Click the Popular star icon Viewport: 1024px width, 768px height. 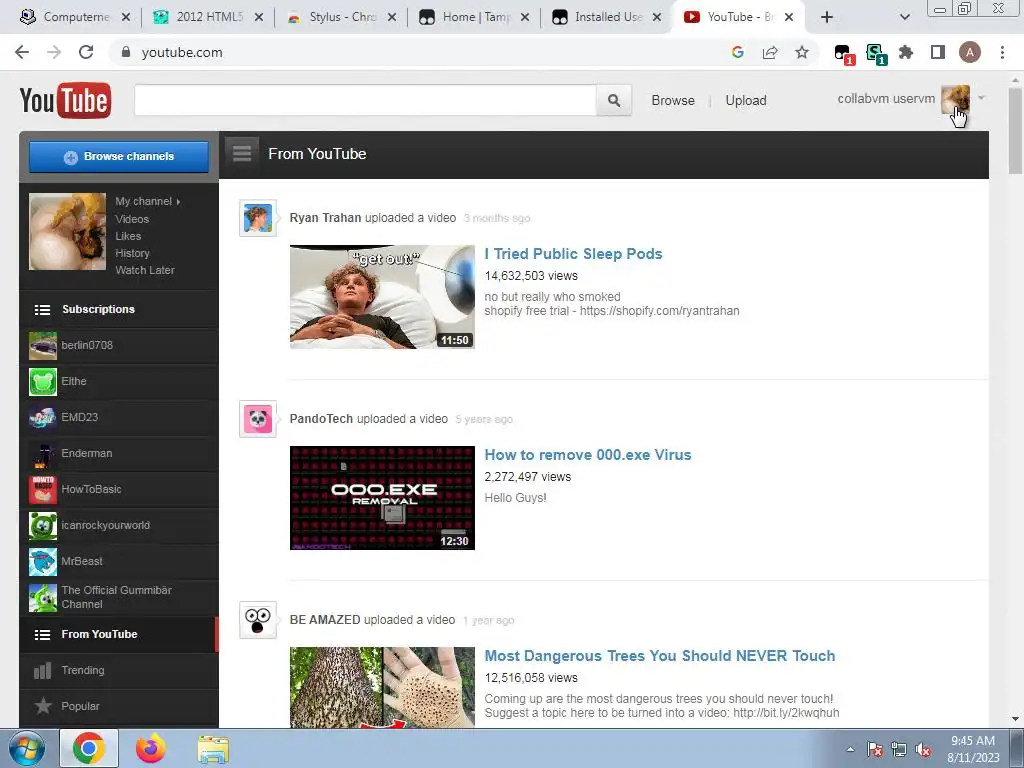(x=43, y=706)
